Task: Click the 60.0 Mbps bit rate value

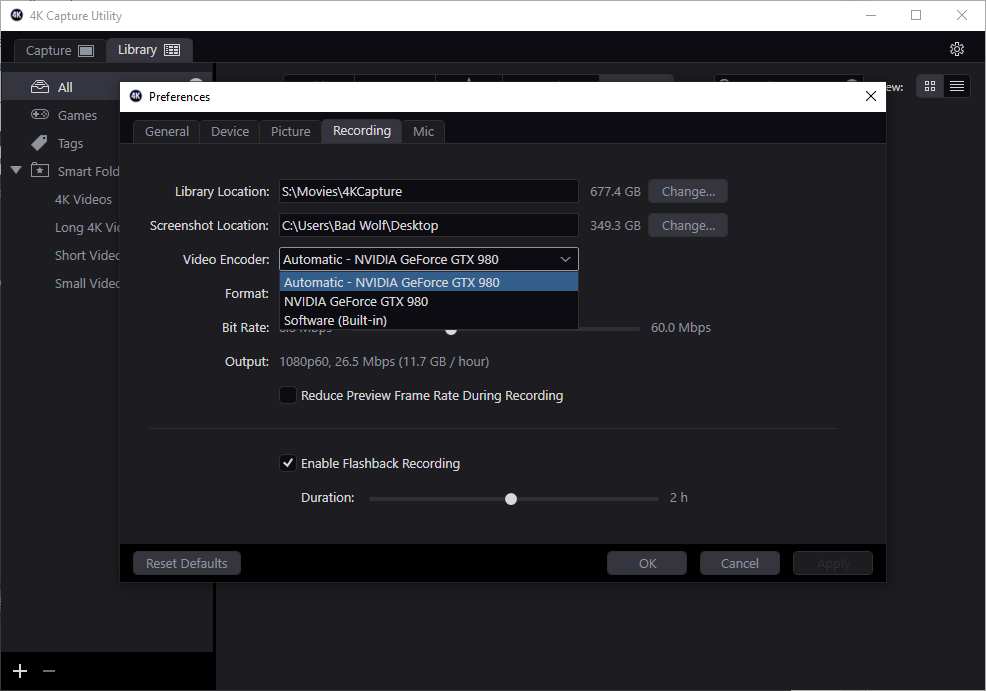Action: [x=680, y=328]
